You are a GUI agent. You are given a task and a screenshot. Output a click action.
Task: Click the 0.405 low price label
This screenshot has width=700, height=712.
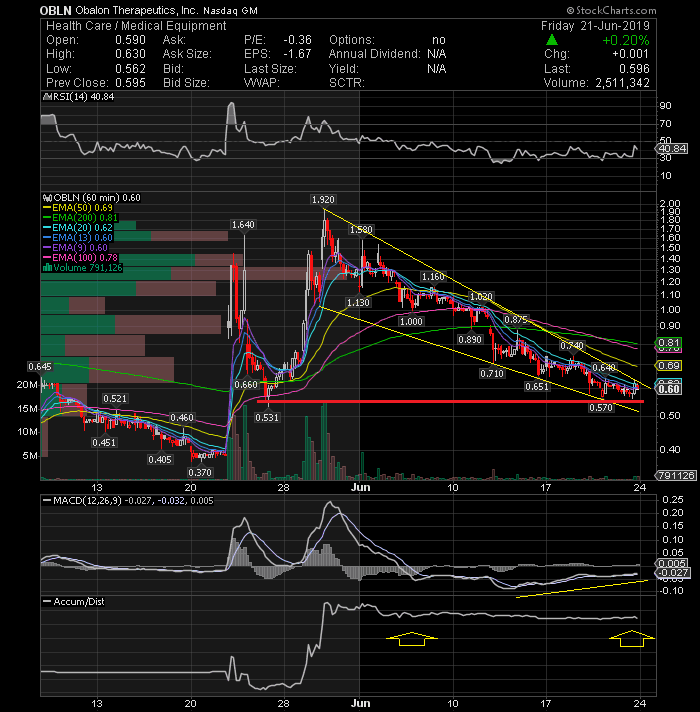point(160,460)
